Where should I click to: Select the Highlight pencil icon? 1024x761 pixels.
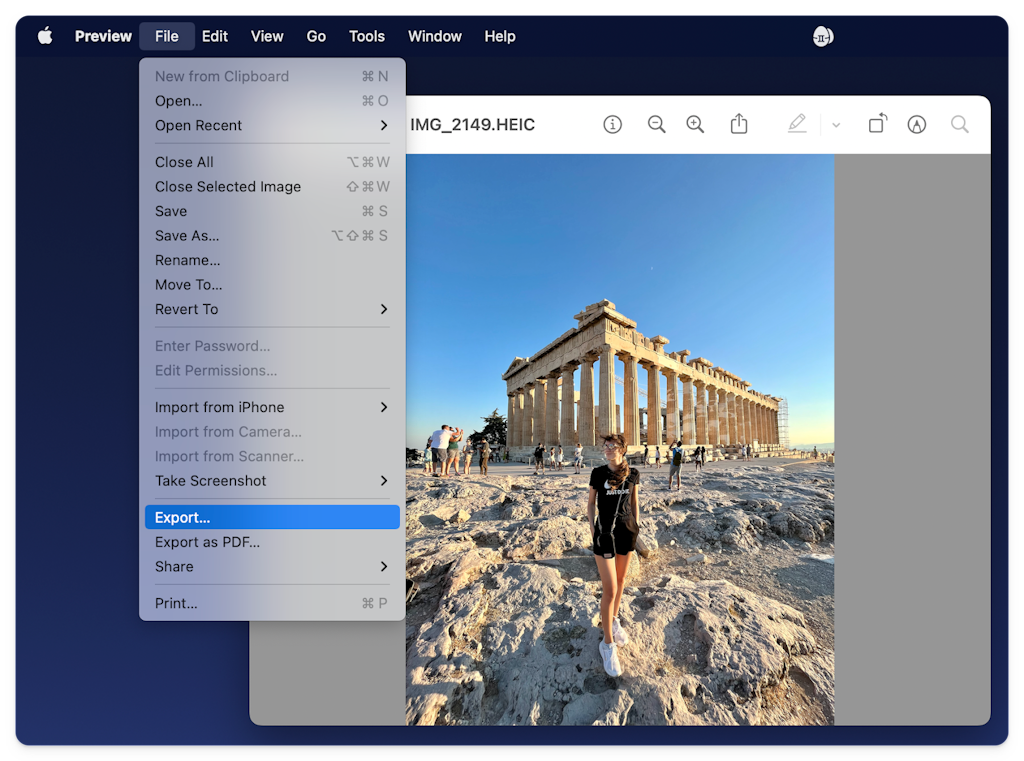tap(797, 124)
